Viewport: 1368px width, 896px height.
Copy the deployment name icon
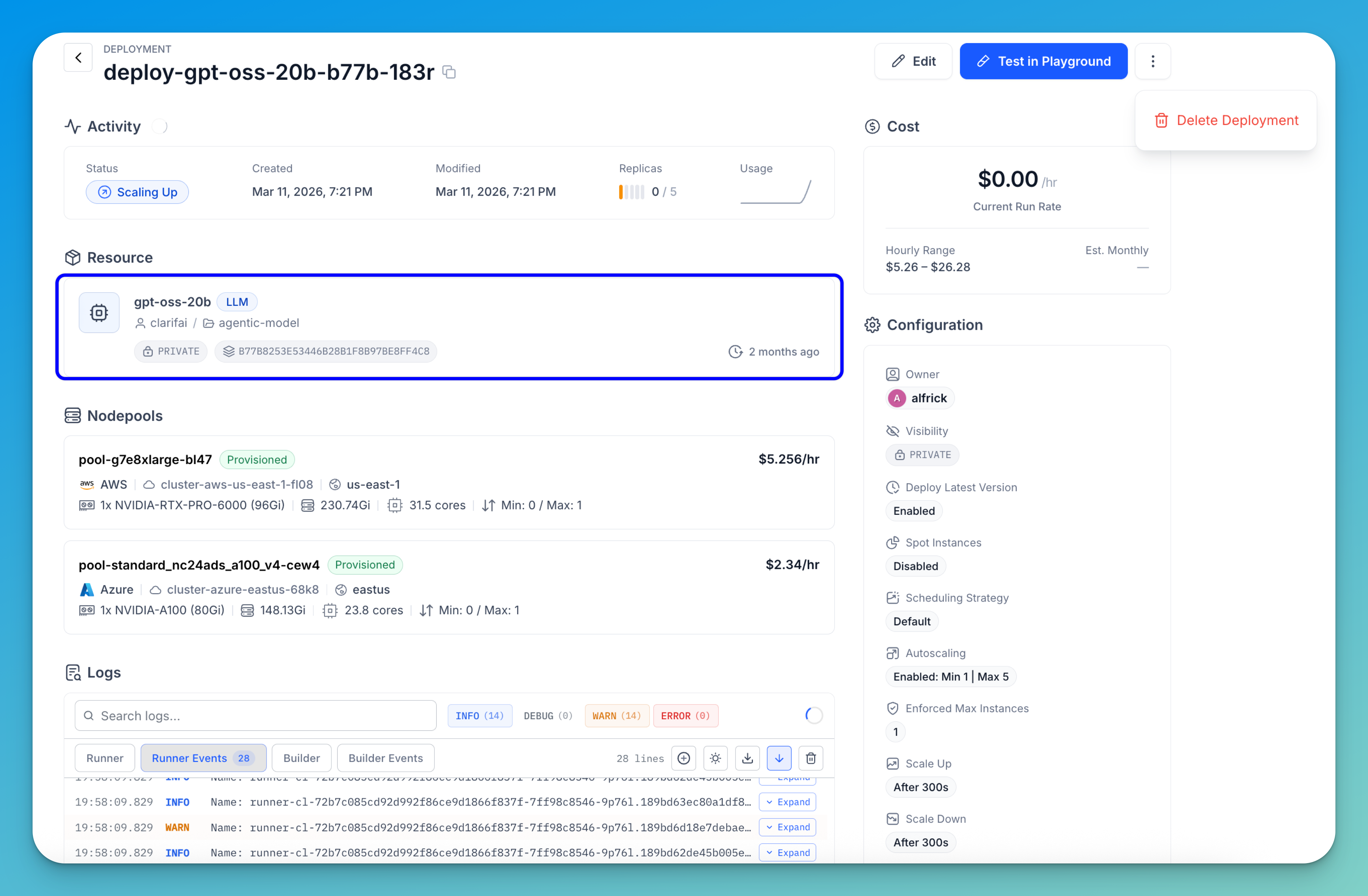(x=449, y=72)
